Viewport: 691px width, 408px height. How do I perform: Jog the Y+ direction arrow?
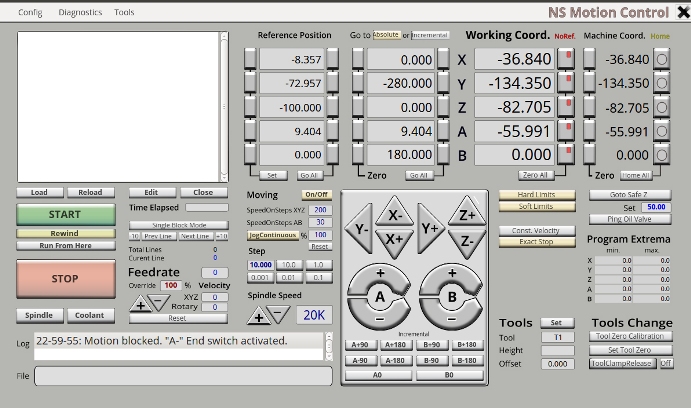click(x=430, y=228)
